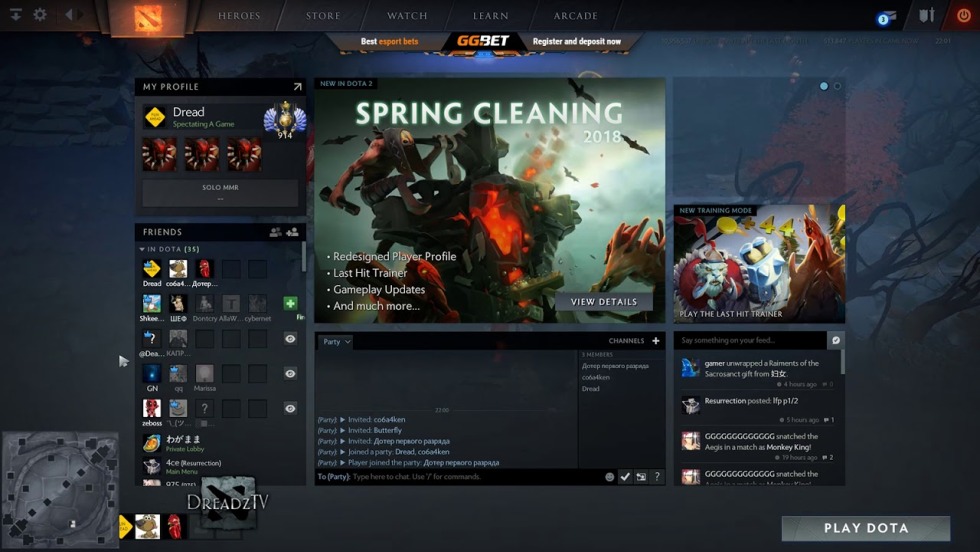
Task: Expand My Profile with arrow icon
Action: click(x=297, y=87)
